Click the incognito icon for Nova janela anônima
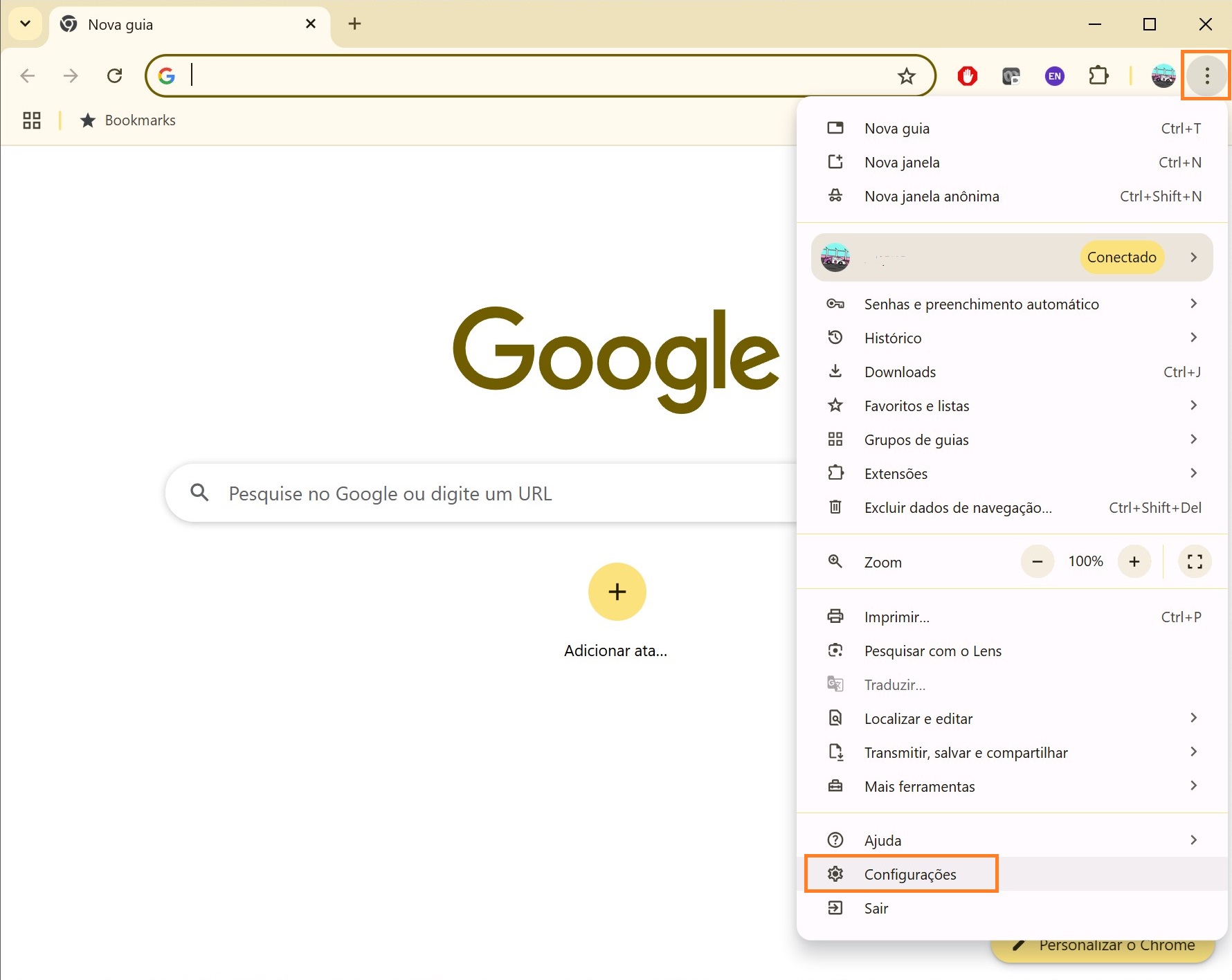 tap(835, 196)
